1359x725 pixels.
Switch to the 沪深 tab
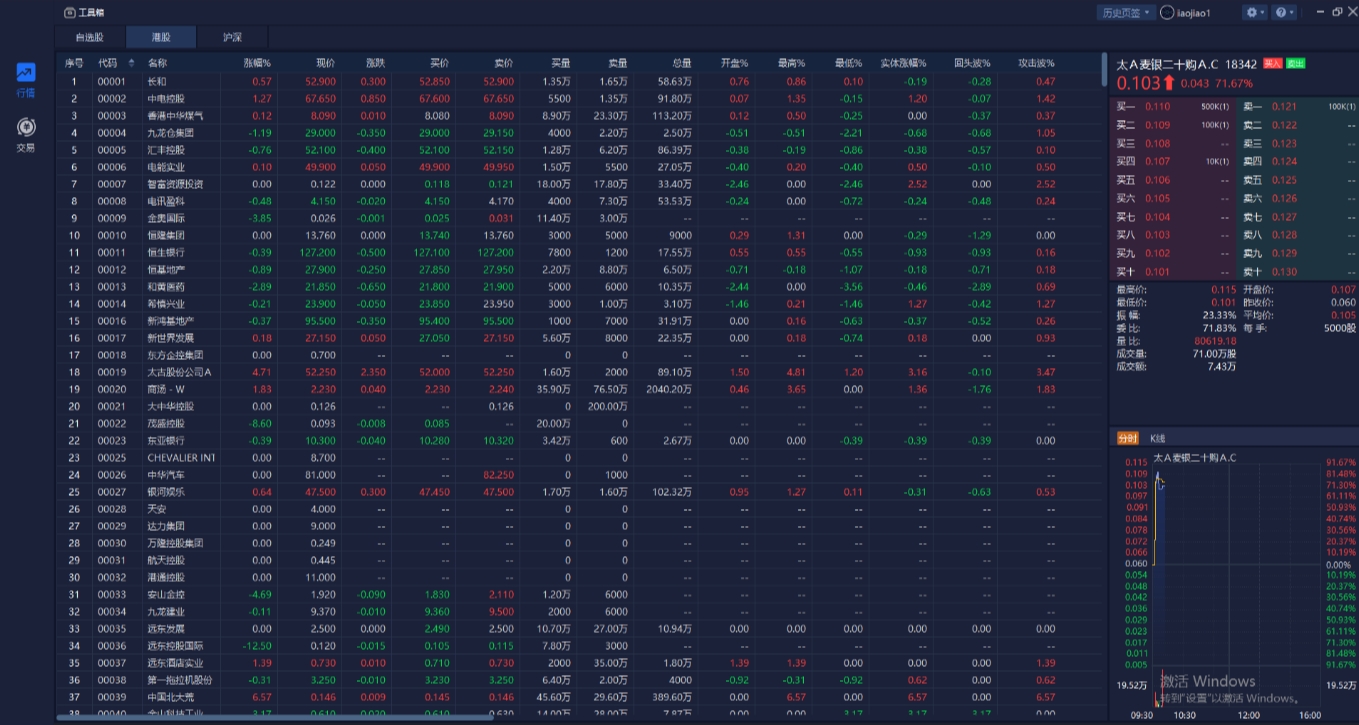[232, 37]
